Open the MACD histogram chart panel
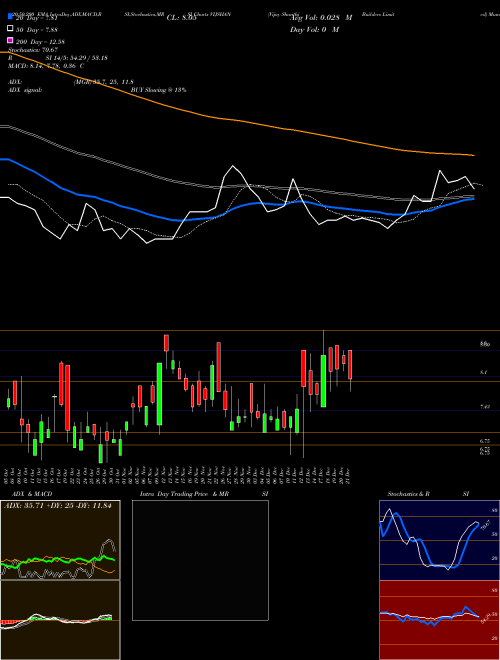Viewport: 500px width, 660px height. pyautogui.click(x=60, y=620)
